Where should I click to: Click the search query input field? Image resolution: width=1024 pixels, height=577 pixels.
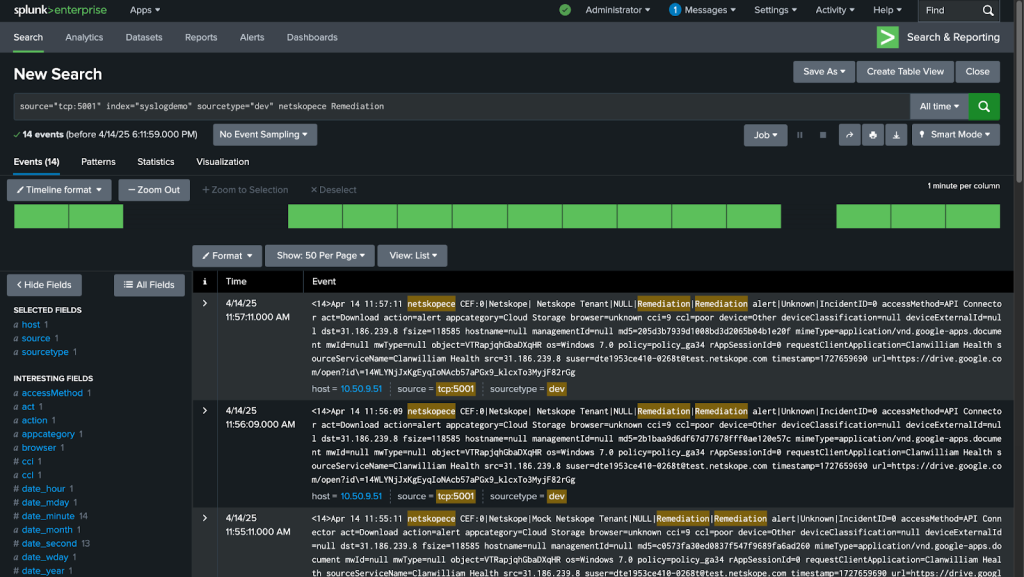(461, 106)
